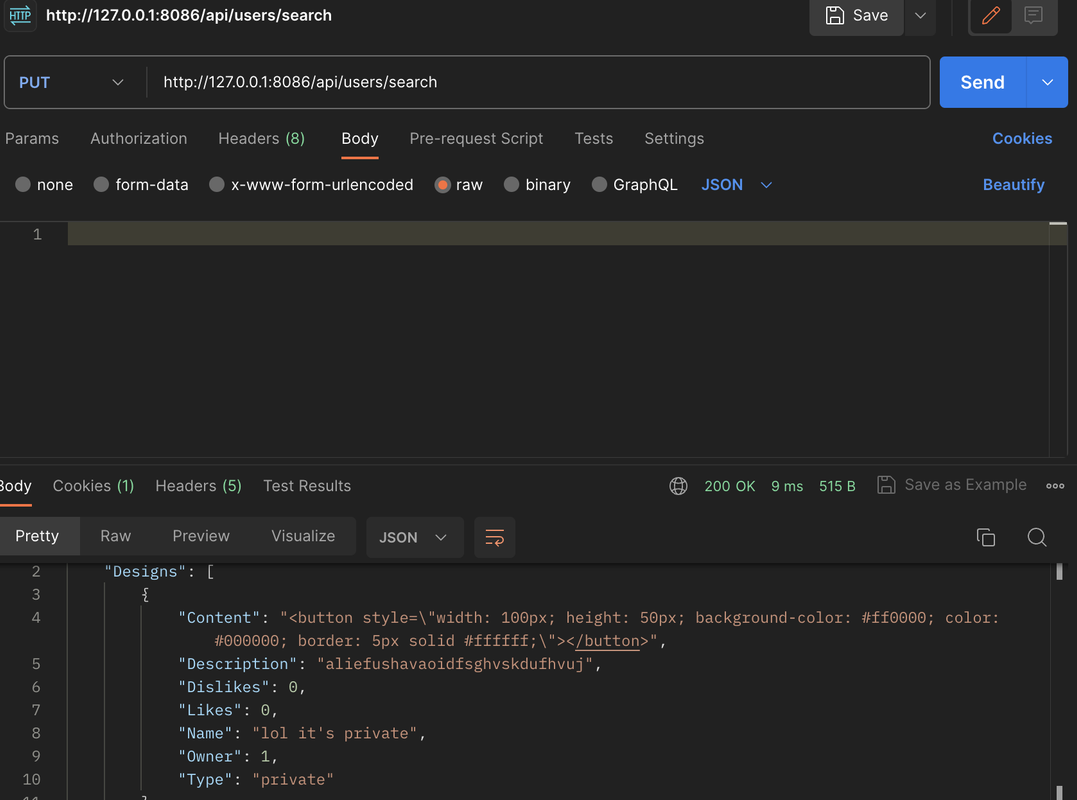
Task: Open the request body JSON format dropdown
Action: point(736,185)
